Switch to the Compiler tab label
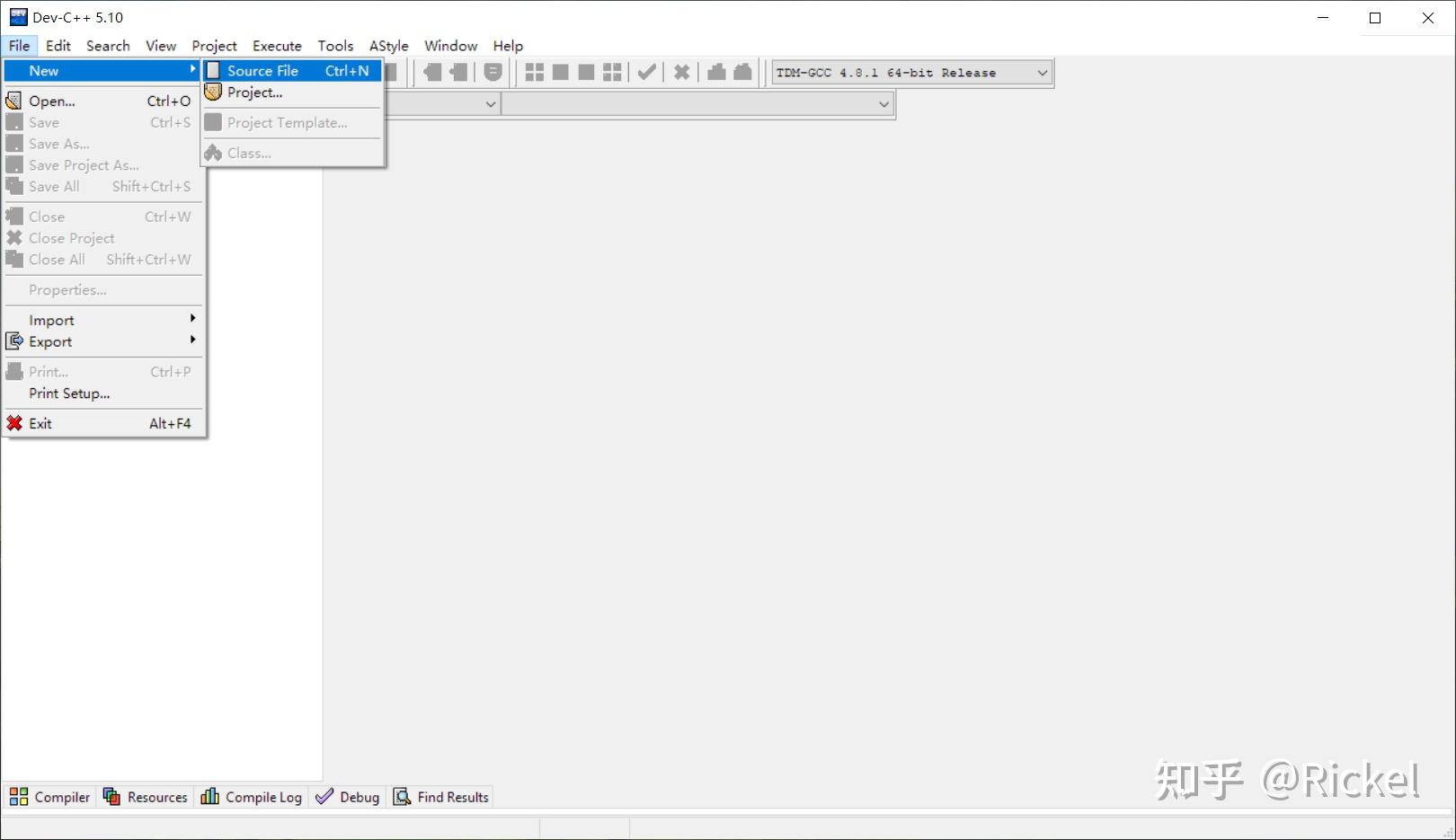The height and width of the screenshot is (840, 1456). [x=62, y=797]
